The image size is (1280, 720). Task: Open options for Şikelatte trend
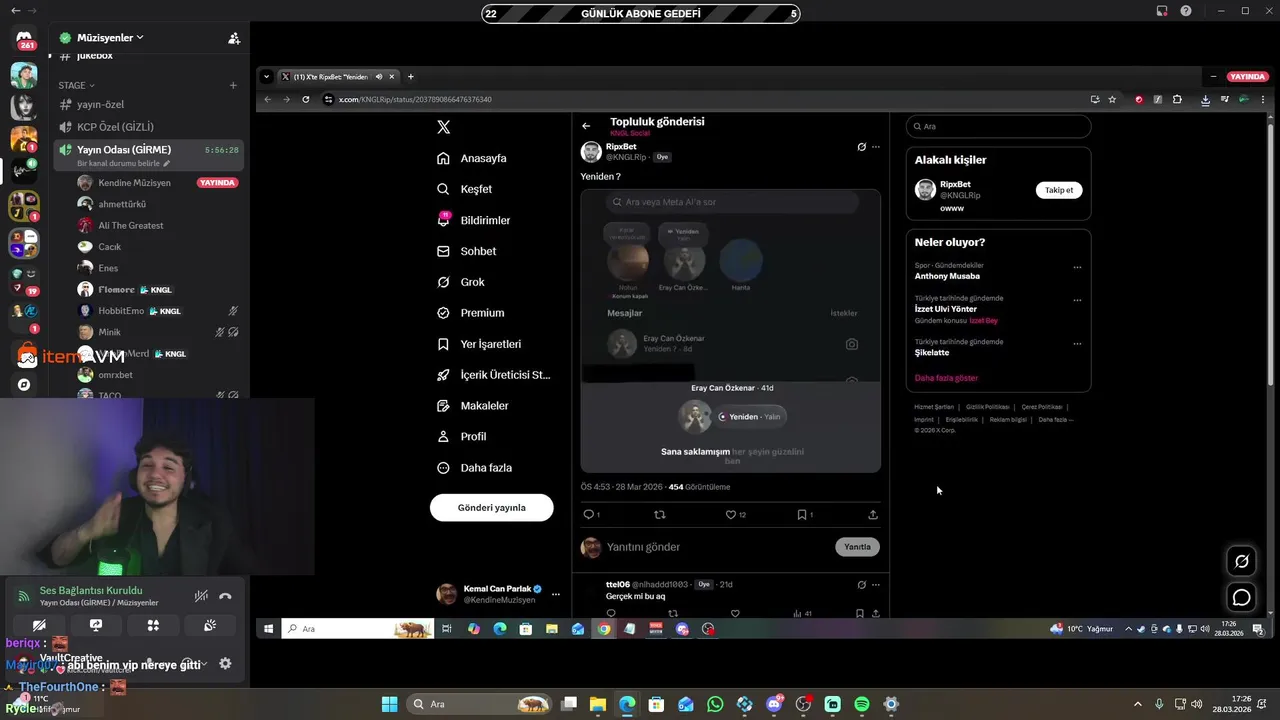(x=1077, y=343)
